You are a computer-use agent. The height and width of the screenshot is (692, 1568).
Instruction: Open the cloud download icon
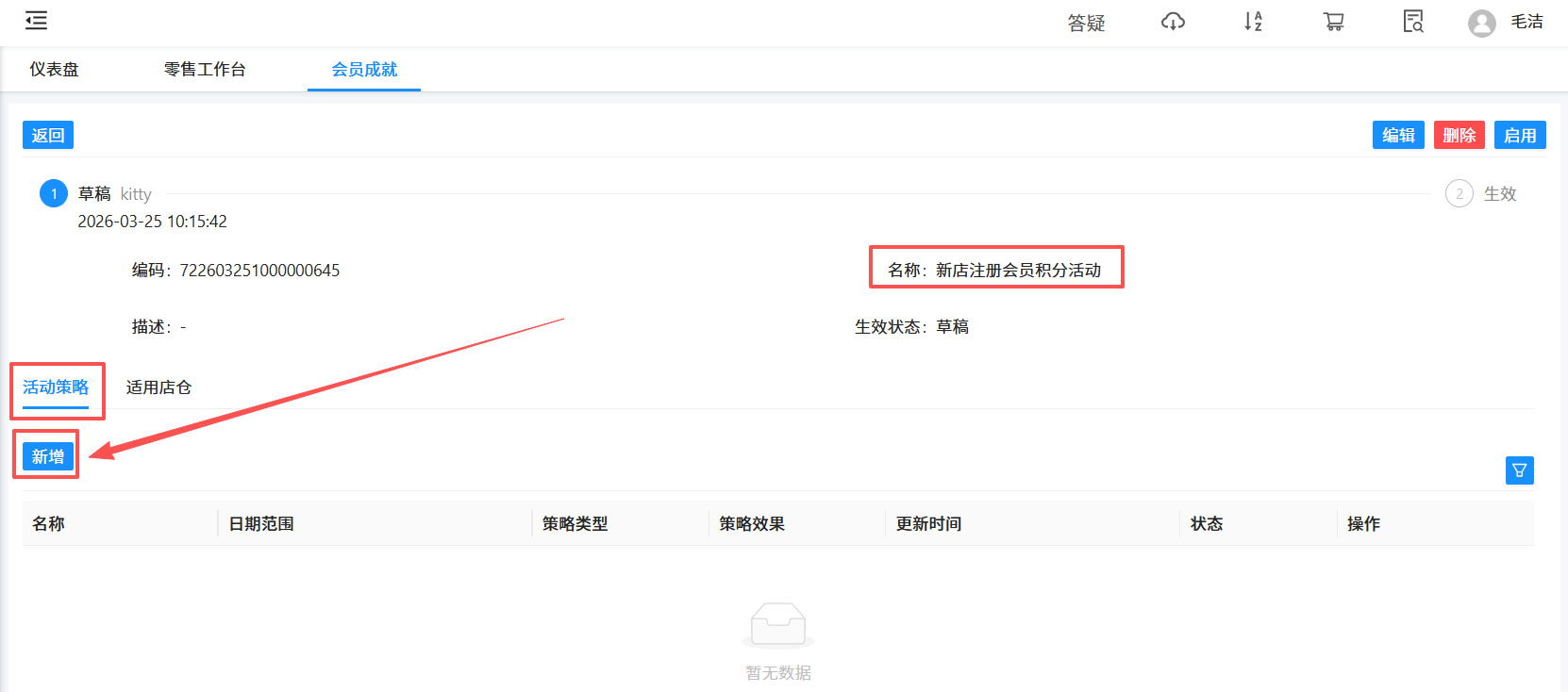(1173, 22)
